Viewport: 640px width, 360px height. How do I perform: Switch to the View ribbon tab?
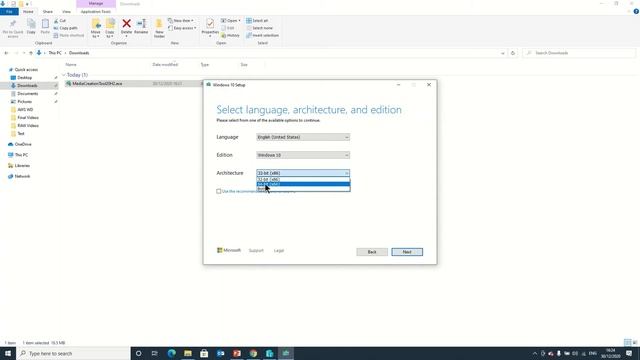(66, 12)
